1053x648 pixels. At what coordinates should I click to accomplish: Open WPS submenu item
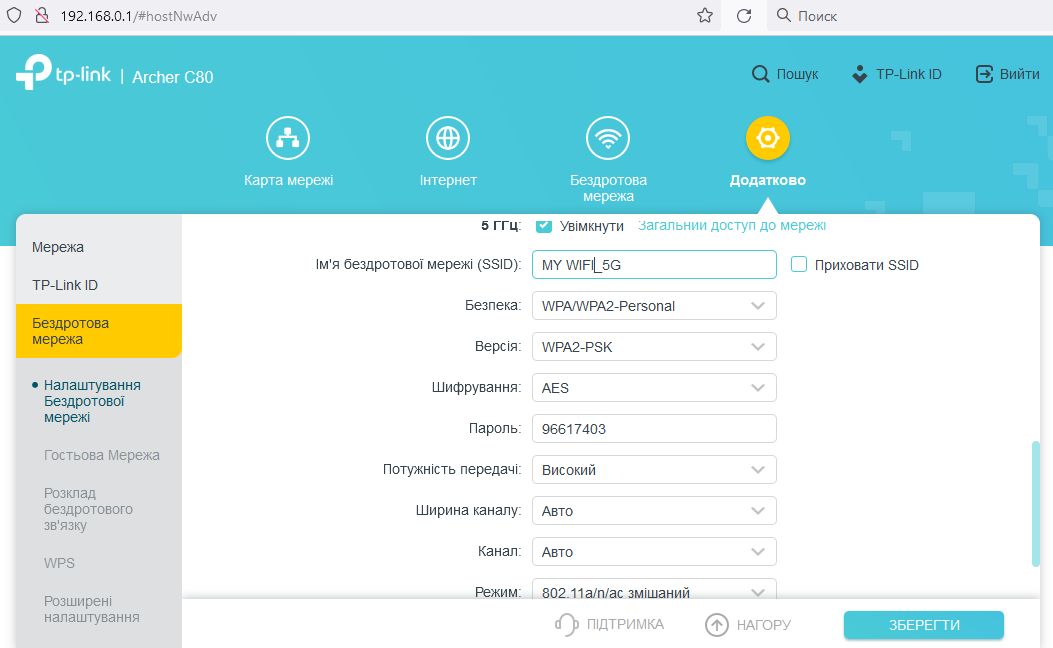59,563
